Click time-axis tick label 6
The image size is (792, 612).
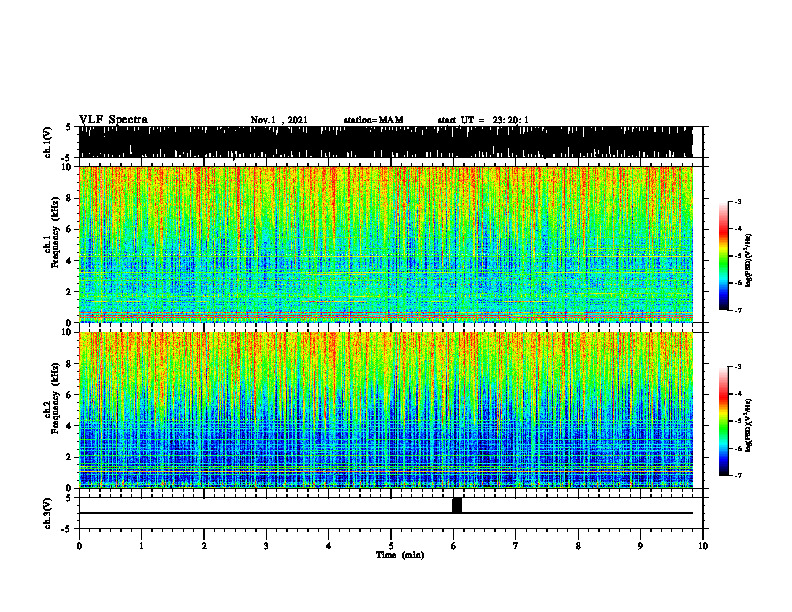point(453,546)
